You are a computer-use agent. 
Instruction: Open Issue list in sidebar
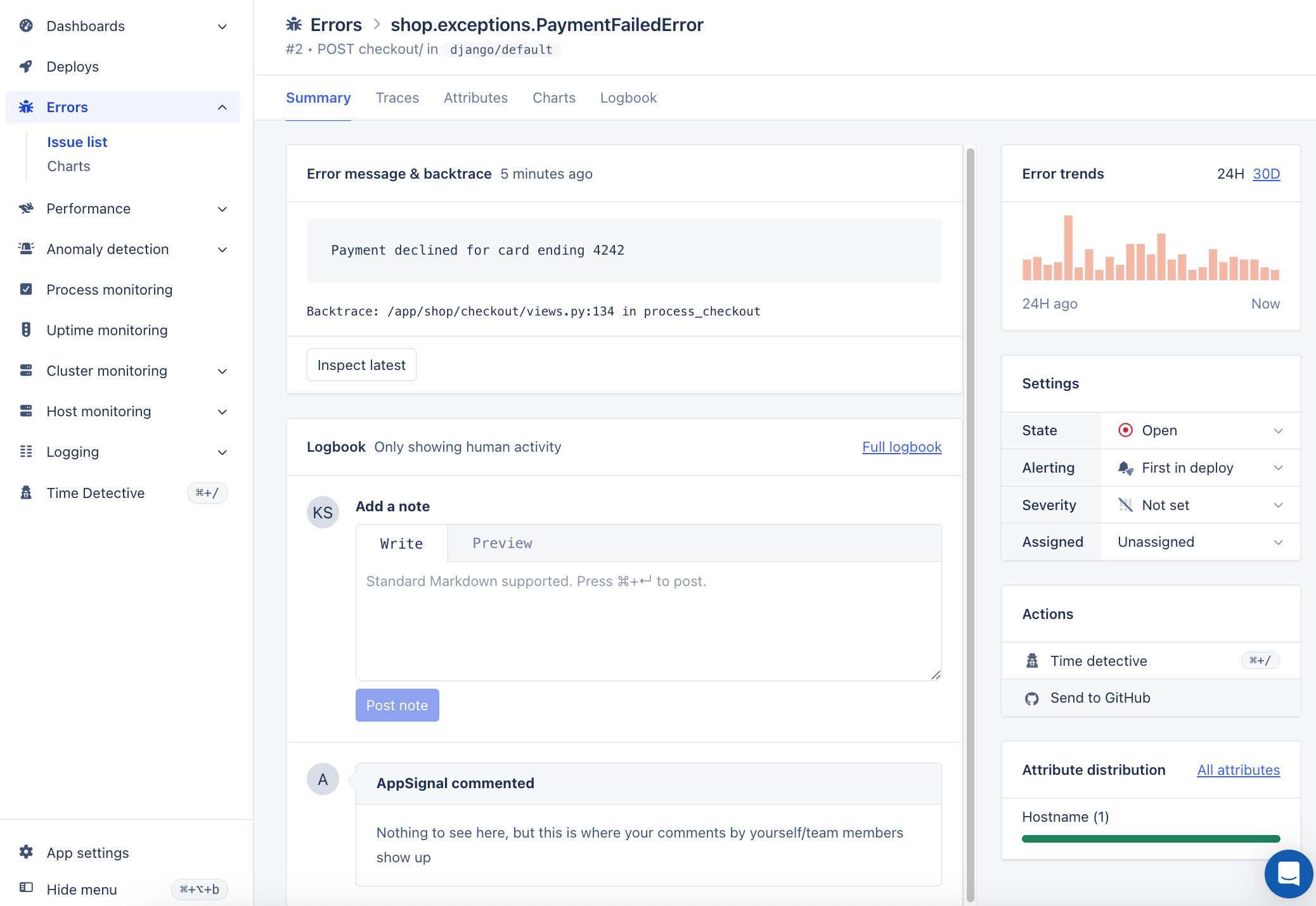pos(77,142)
